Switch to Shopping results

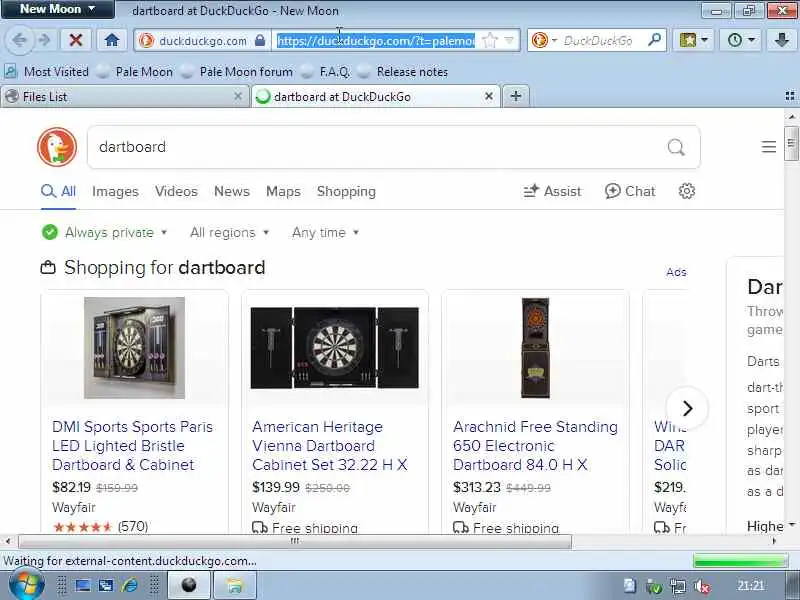[x=346, y=191]
